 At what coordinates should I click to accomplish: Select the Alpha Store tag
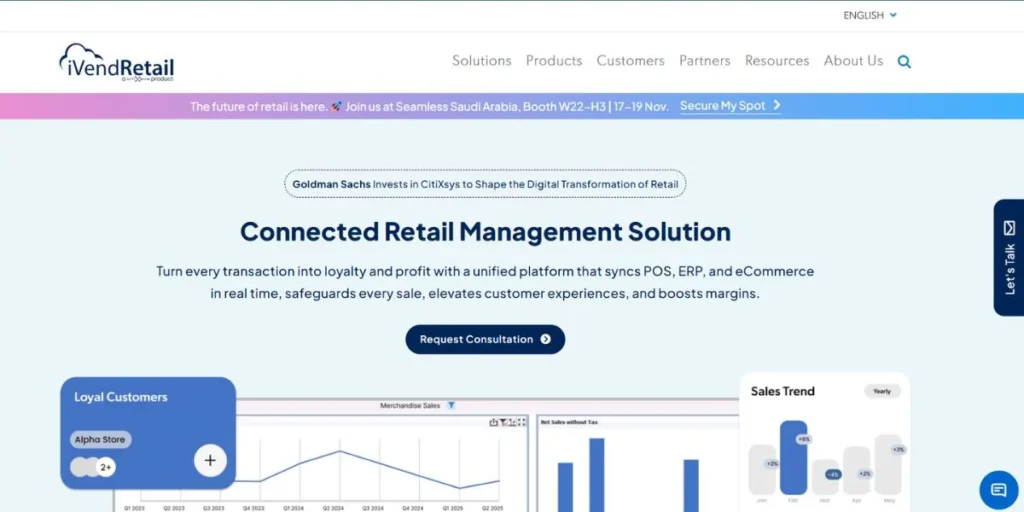point(100,440)
